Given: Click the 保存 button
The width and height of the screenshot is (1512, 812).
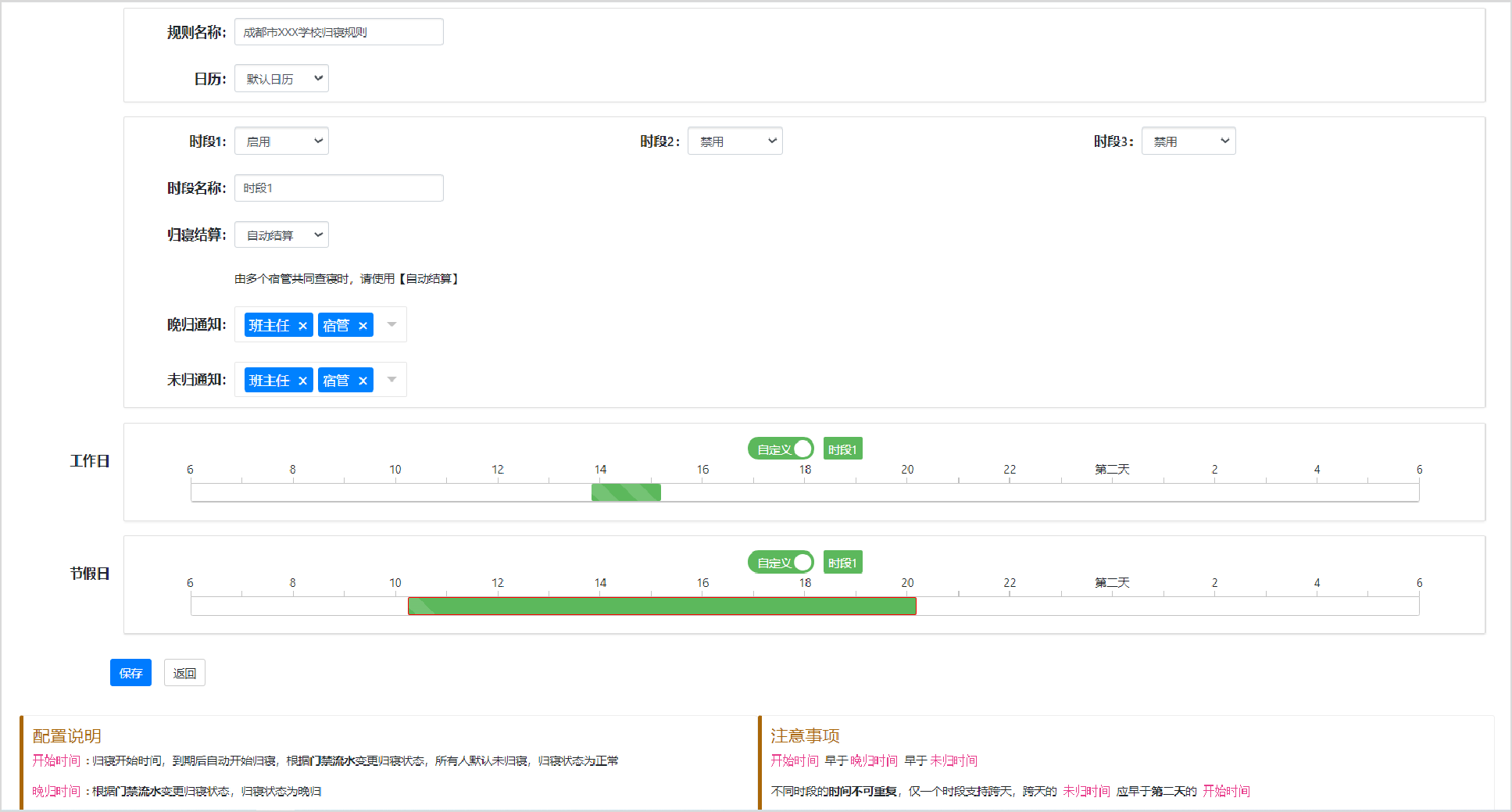Looking at the screenshot, I should pyautogui.click(x=130, y=673).
